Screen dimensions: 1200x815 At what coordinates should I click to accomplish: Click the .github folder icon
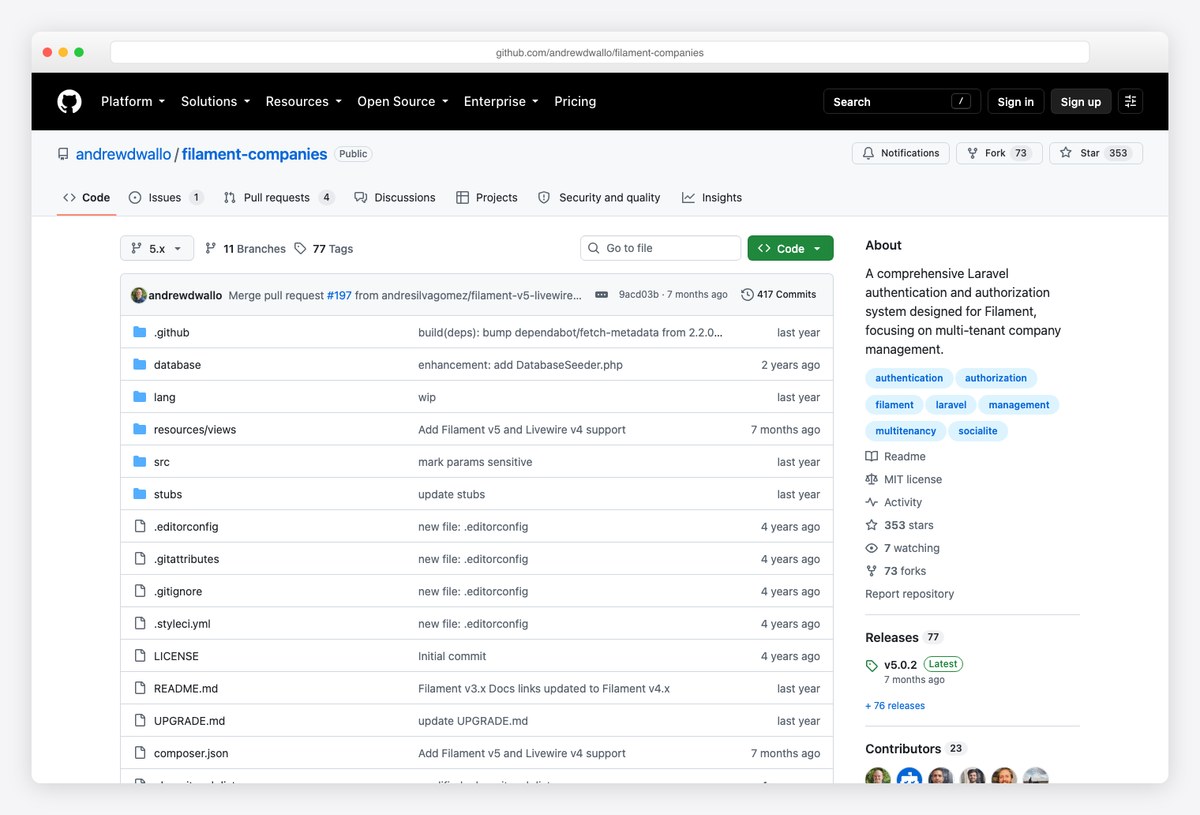click(x=140, y=332)
